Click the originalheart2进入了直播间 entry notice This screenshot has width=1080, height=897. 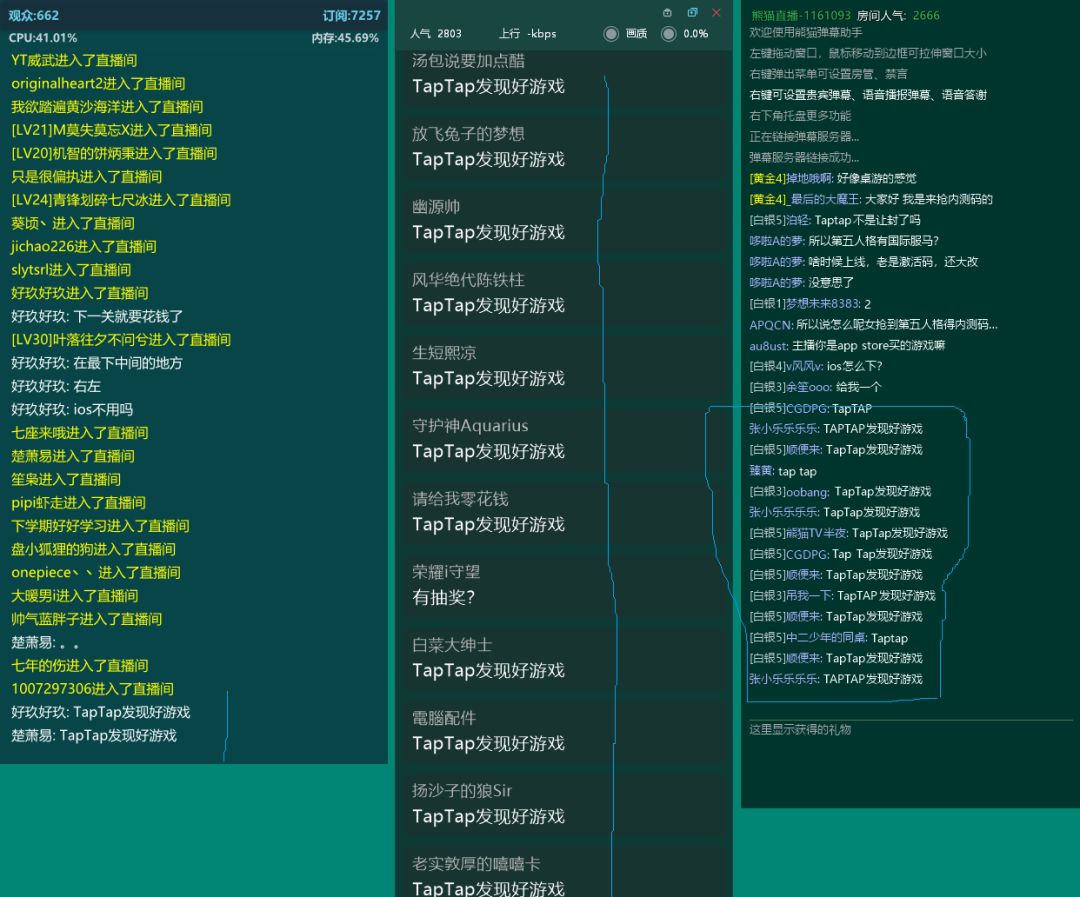point(98,84)
